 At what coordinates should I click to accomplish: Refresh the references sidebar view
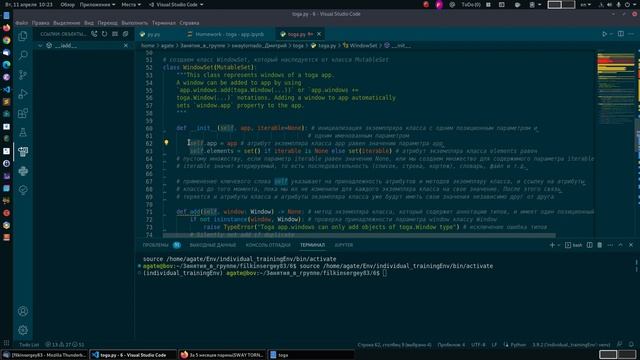click(x=104, y=34)
